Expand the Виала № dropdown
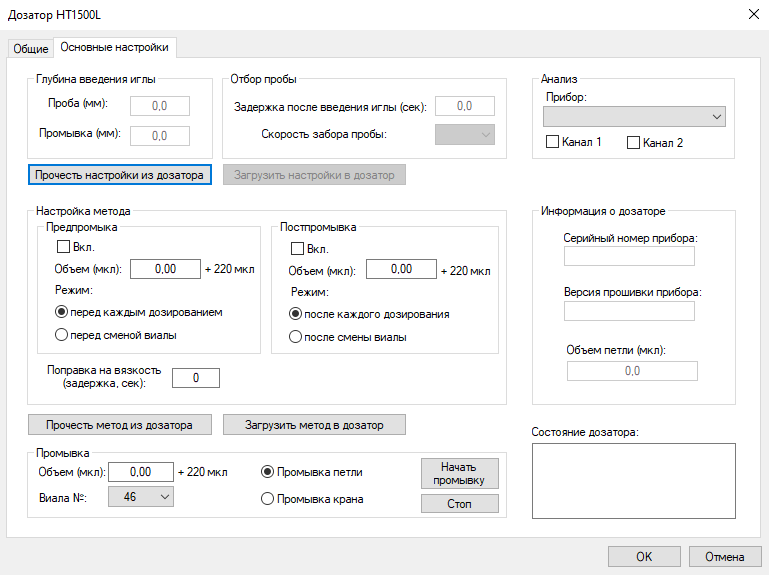The height and width of the screenshot is (575, 769). (141, 495)
